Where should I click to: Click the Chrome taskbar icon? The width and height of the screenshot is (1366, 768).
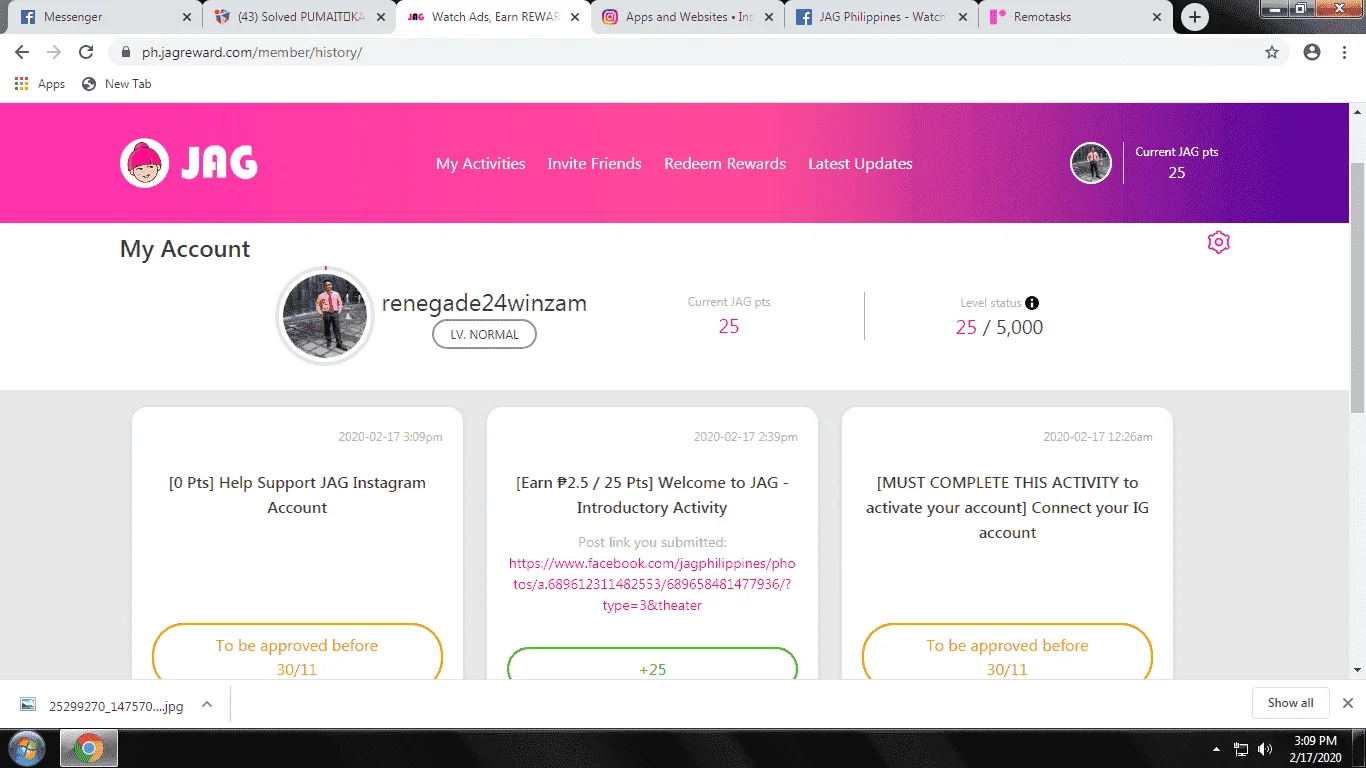point(89,748)
